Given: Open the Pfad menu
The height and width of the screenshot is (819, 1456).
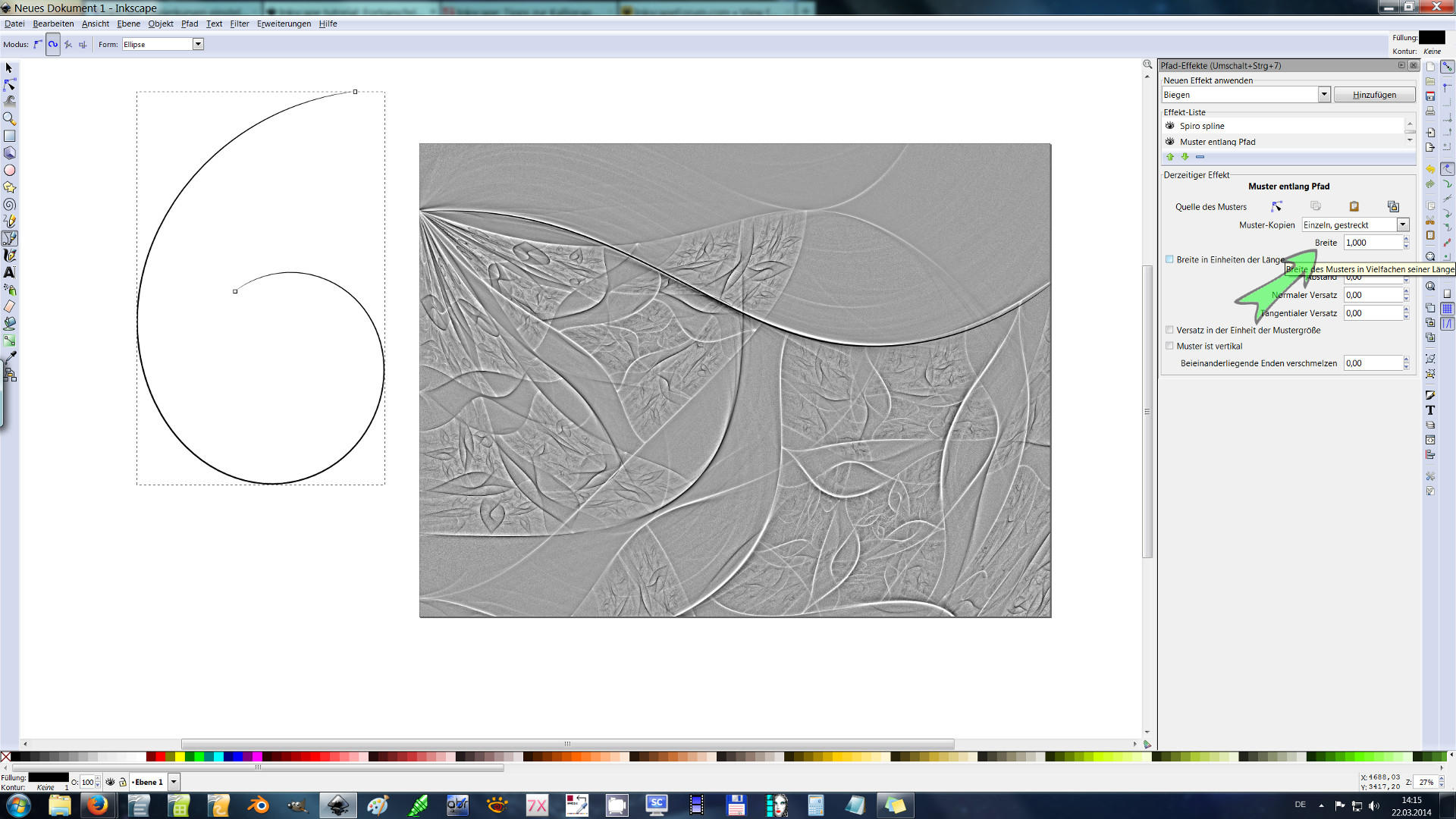Looking at the screenshot, I should click(x=189, y=24).
